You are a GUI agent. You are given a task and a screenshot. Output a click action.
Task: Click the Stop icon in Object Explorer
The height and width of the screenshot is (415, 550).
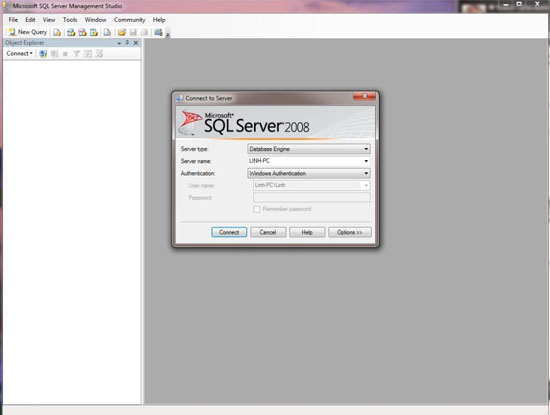[65, 54]
